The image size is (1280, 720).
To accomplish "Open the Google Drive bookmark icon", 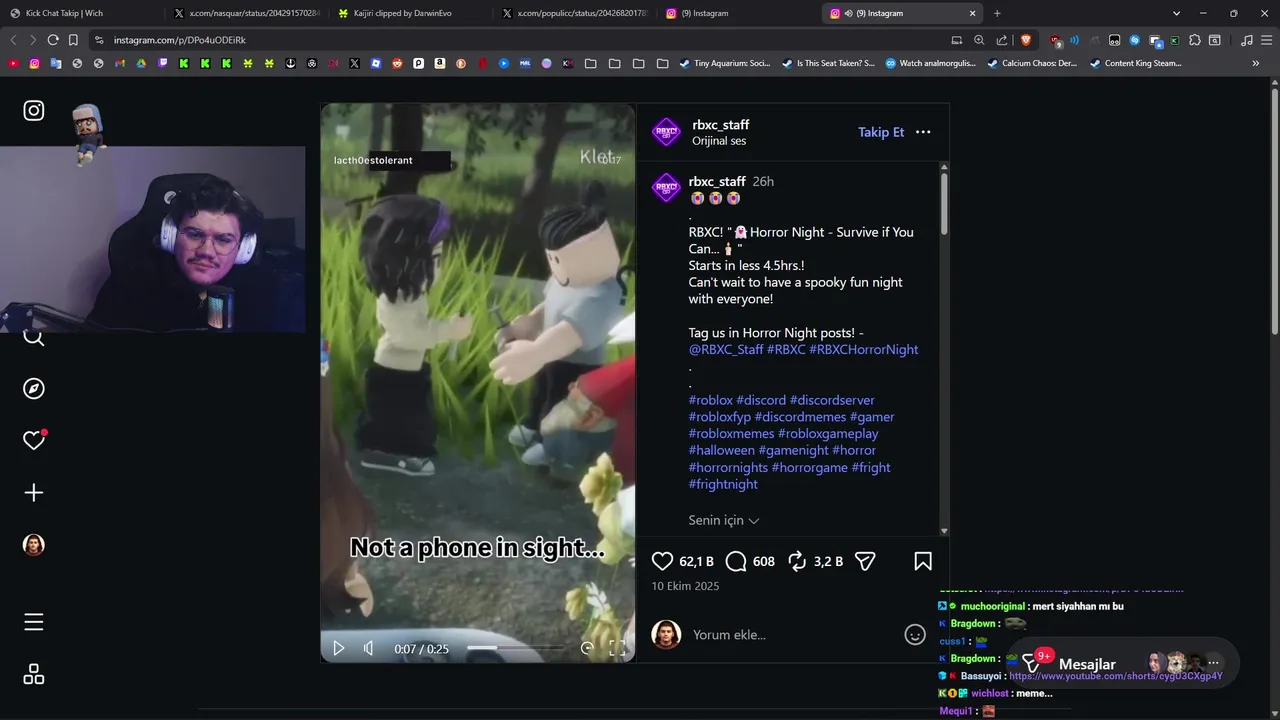I will [x=141, y=63].
